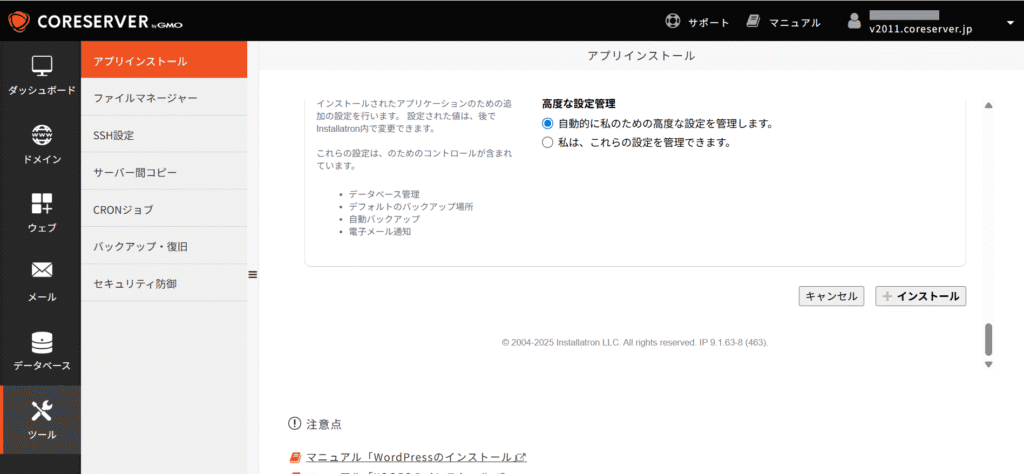Click the ドメイン label
1024x474 pixels.
pyautogui.click(x=42, y=159)
